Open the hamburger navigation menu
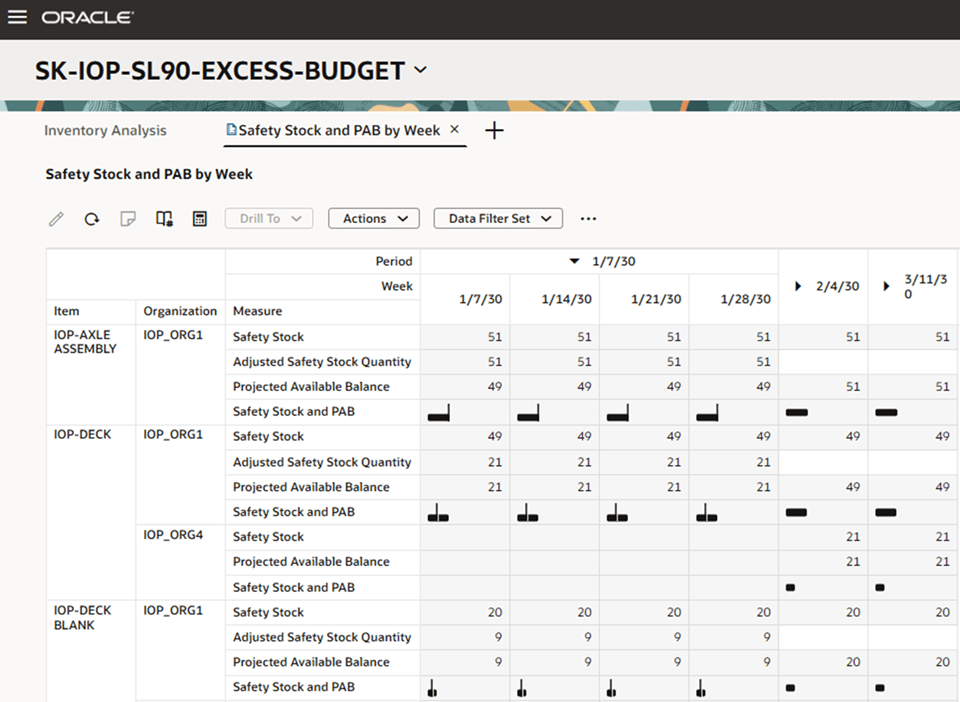The width and height of the screenshot is (960, 702). pyautogui.click(x=17, y=17)
